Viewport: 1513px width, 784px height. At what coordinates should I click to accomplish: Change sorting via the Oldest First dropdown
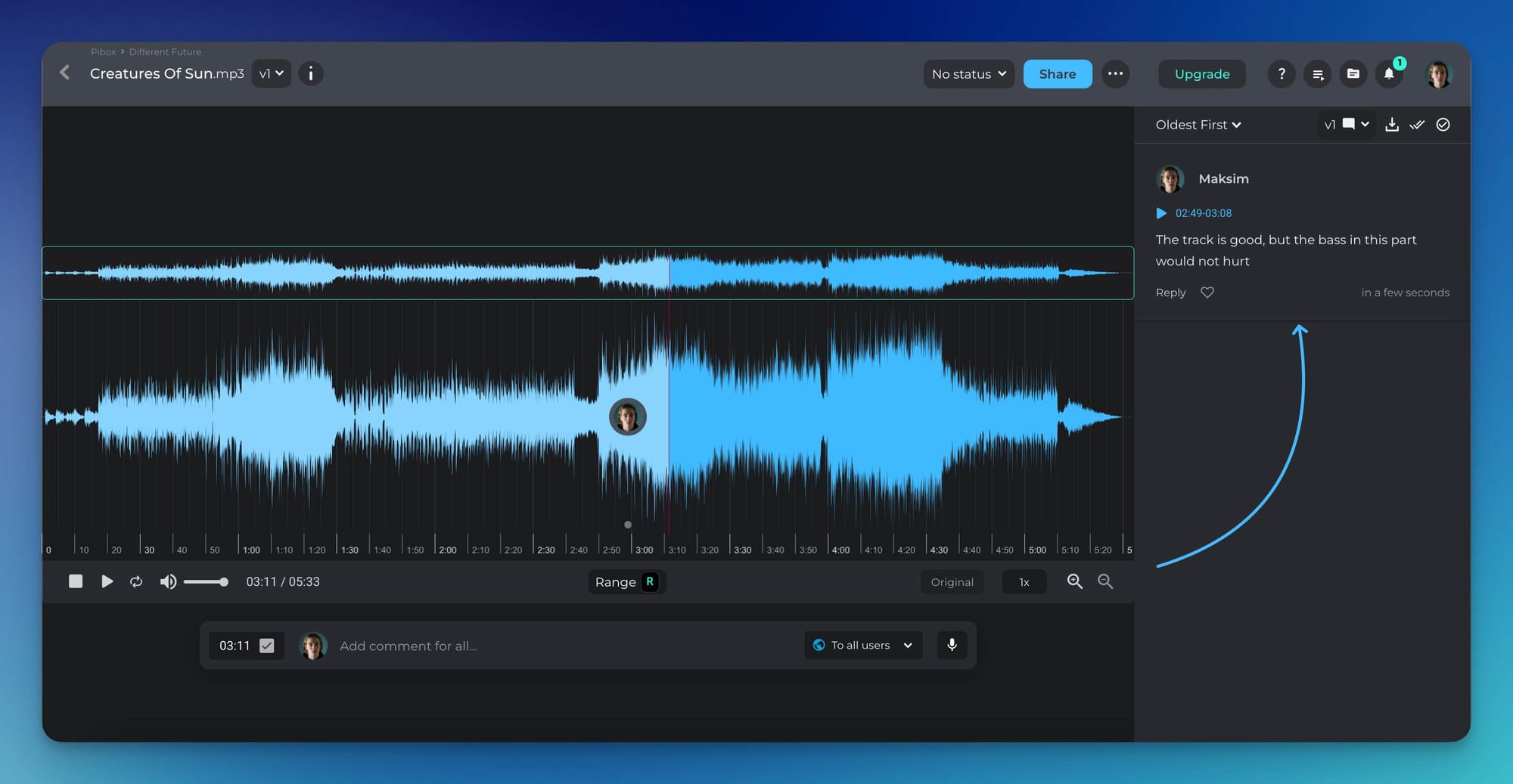[1198, 125]
